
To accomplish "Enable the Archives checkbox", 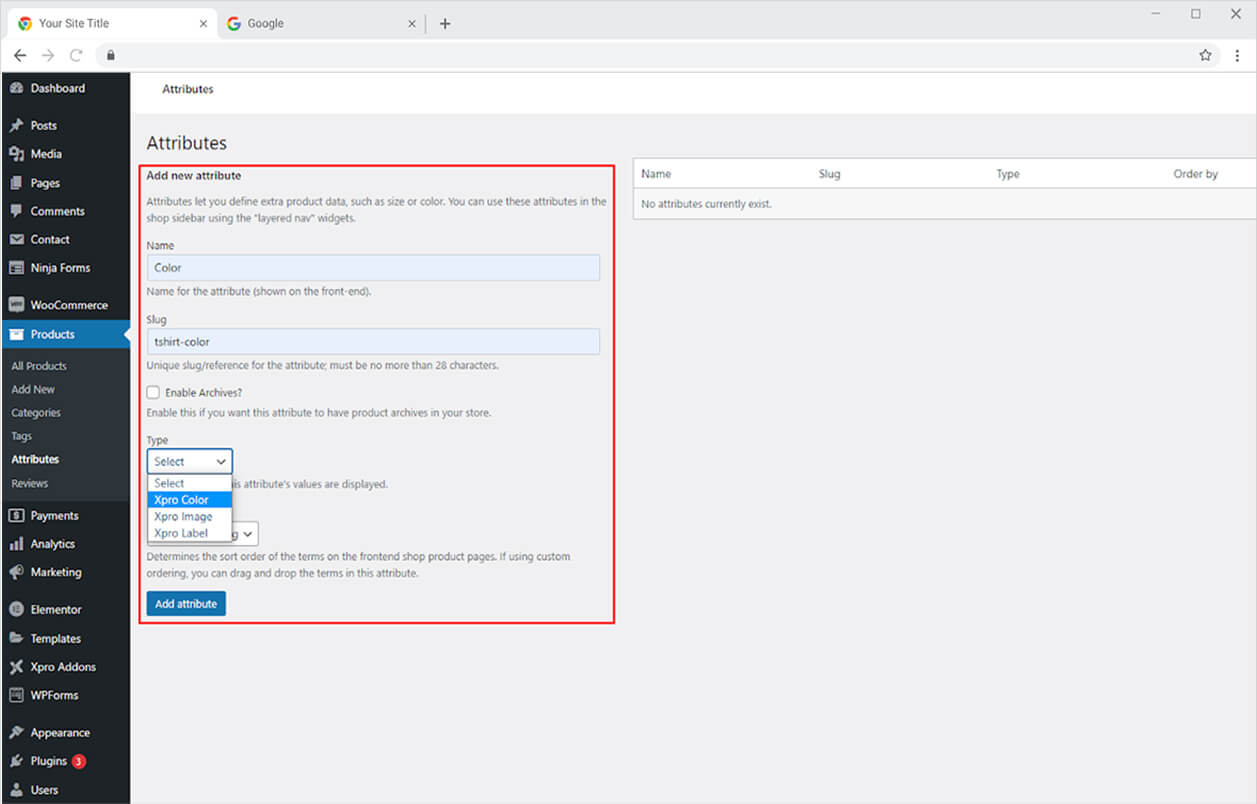I will pos(153,392).
